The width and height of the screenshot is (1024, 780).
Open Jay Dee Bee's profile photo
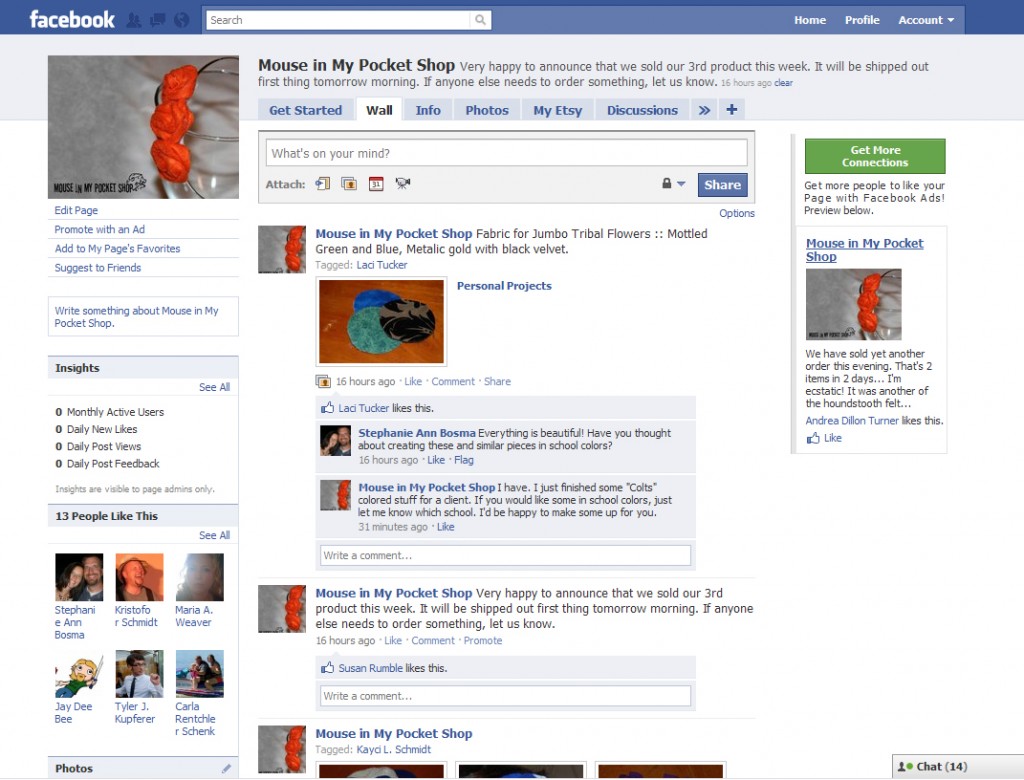click(x=79, y=674)
